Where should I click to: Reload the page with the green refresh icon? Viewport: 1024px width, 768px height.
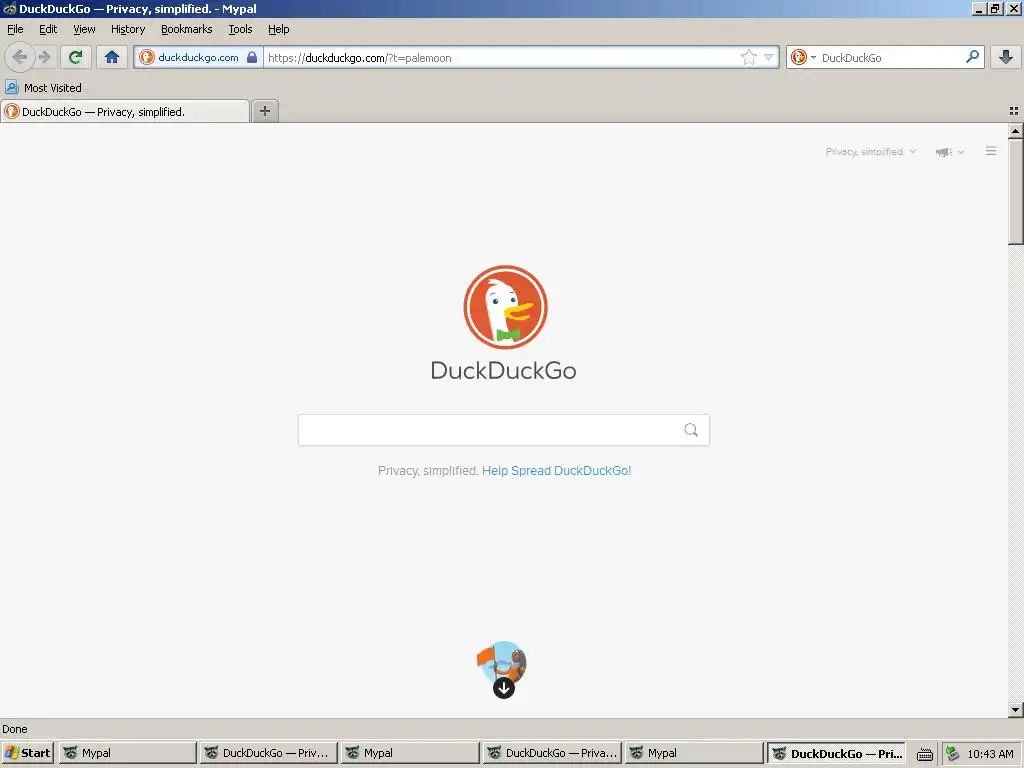76,57
